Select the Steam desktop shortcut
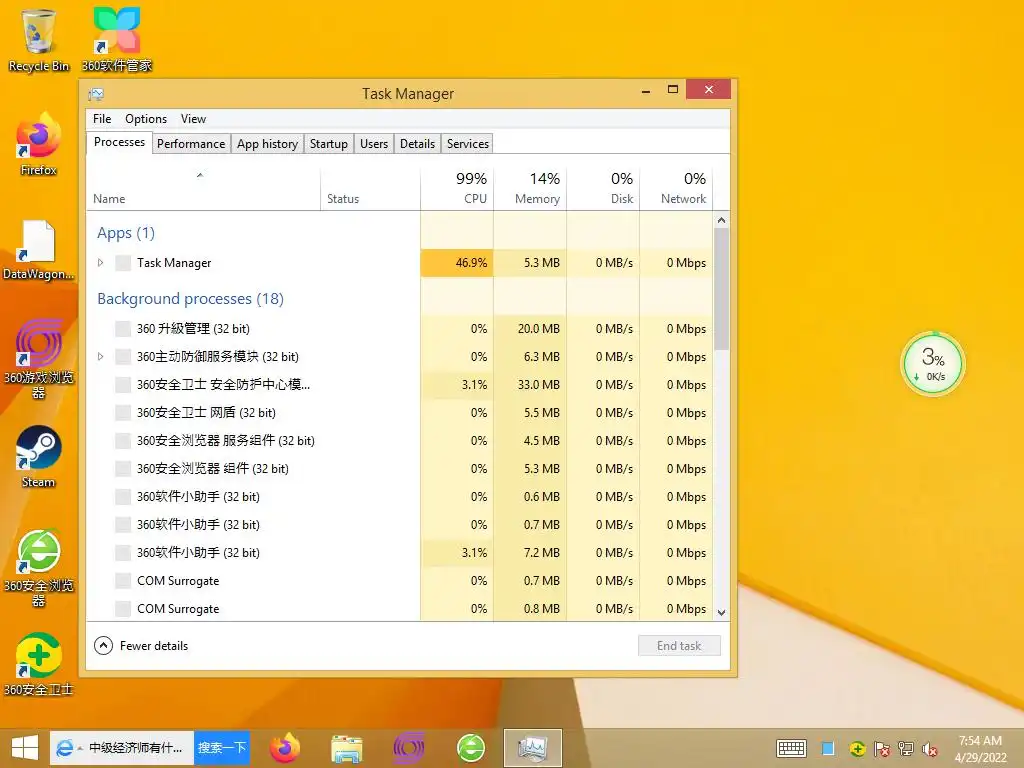This screenshot has height=768, width=1024. point(39,457)
